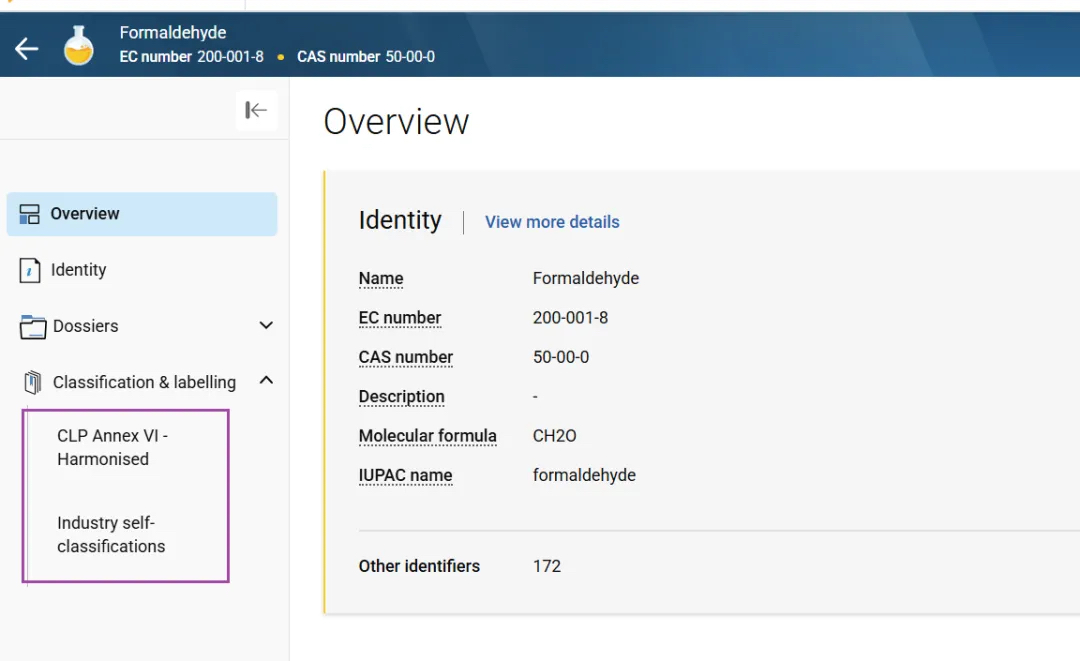Viewport: 1080px width, 661px height.
Task: Click the Classification & labelling books icon
Action: coord(32,382)
